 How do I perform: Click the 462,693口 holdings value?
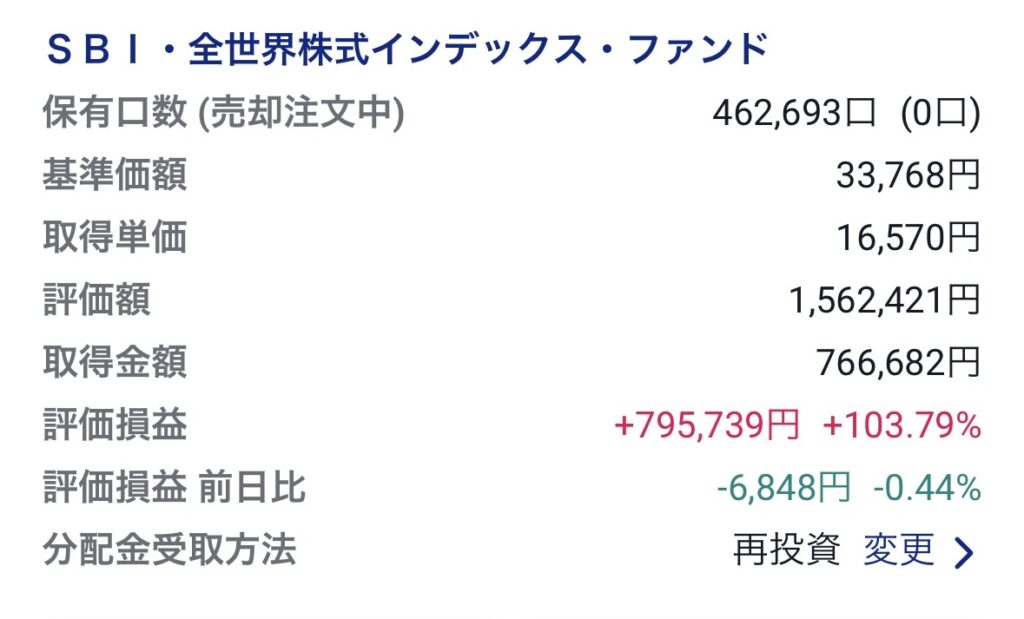coord(793,113)
